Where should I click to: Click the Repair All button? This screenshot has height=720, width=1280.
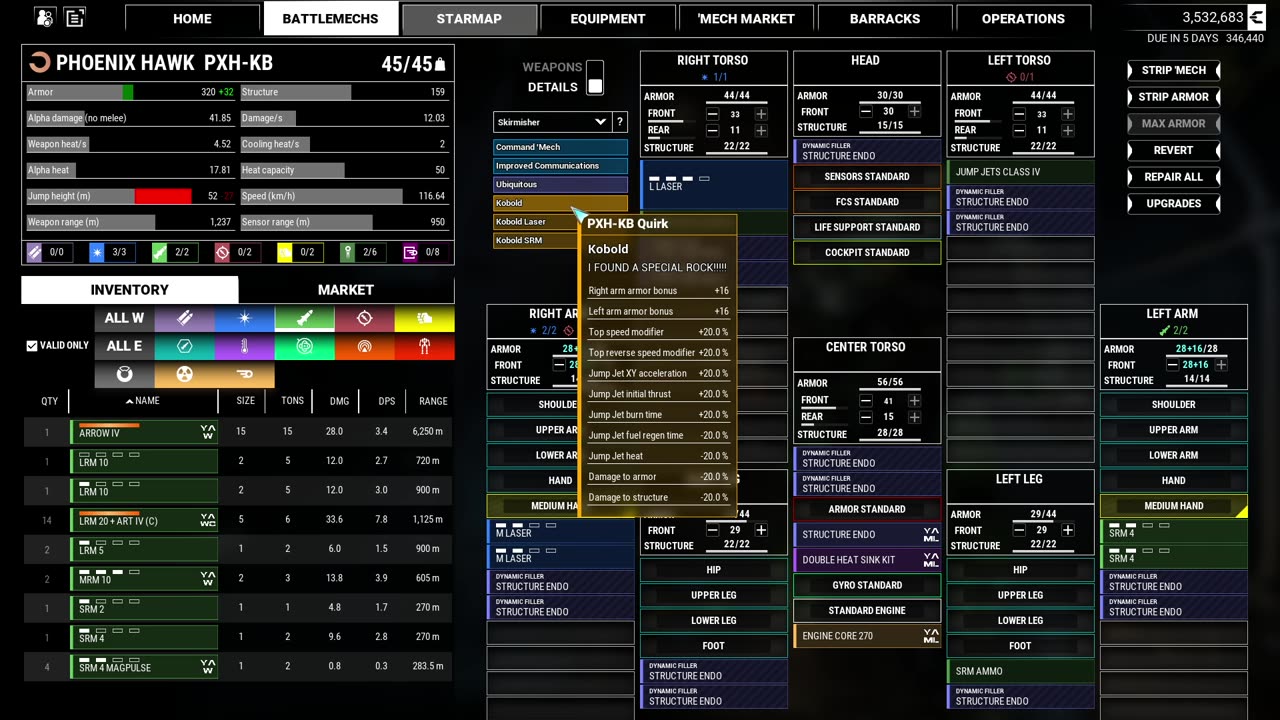pos(1173,177)
